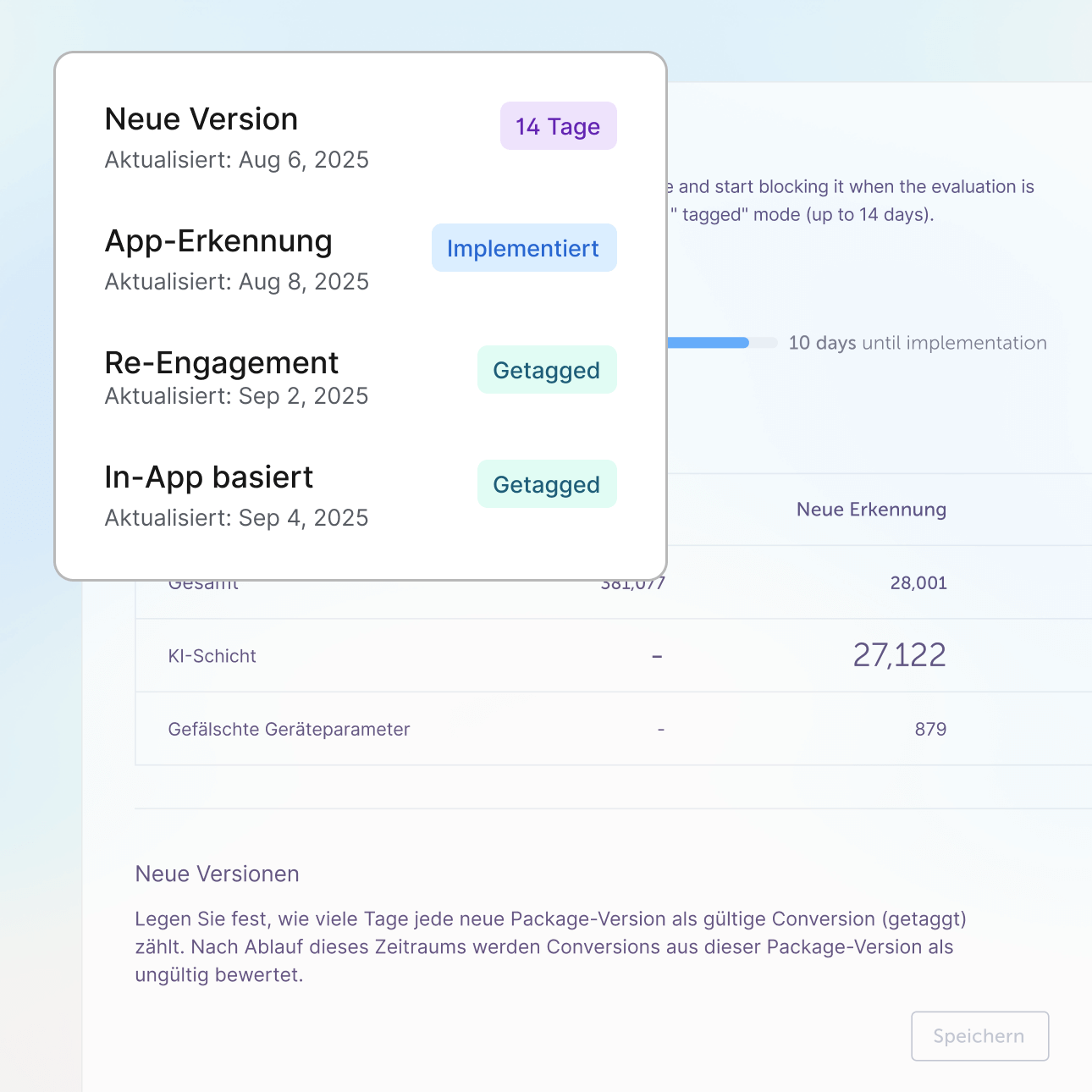Click the Getagged badge for Re-Engagement
Image resolution: width=1092 pixels, height=1092 pixels.
[546, 370]
